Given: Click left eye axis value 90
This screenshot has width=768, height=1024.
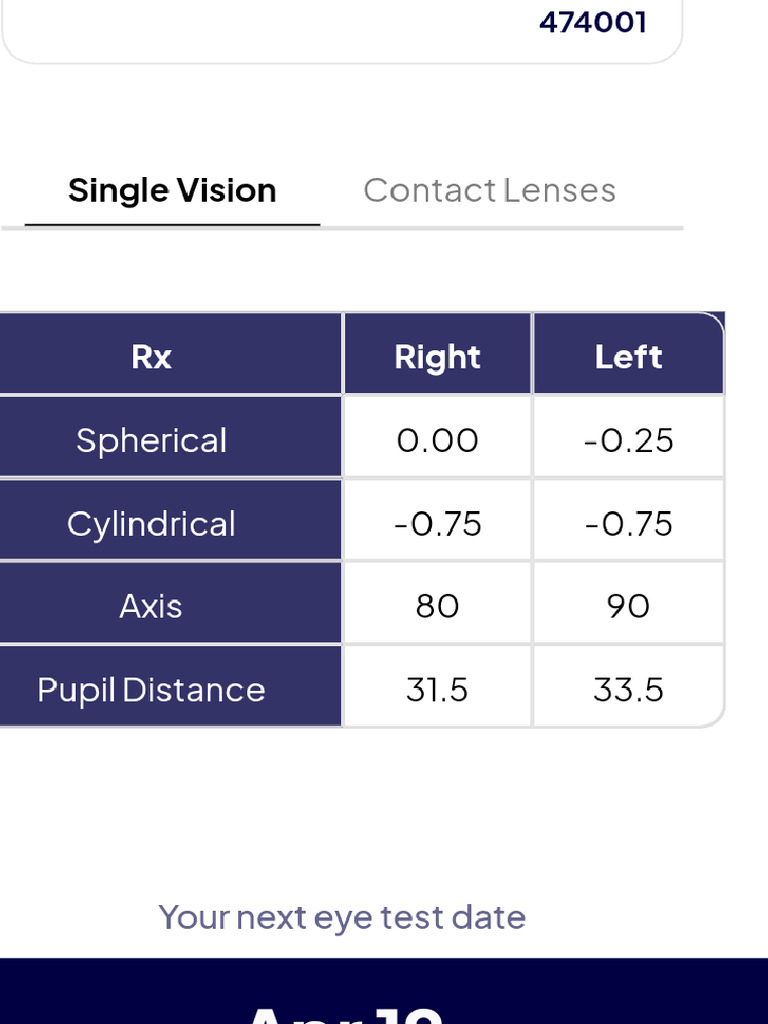Looking at the screenshot, I should coord(628,606).
